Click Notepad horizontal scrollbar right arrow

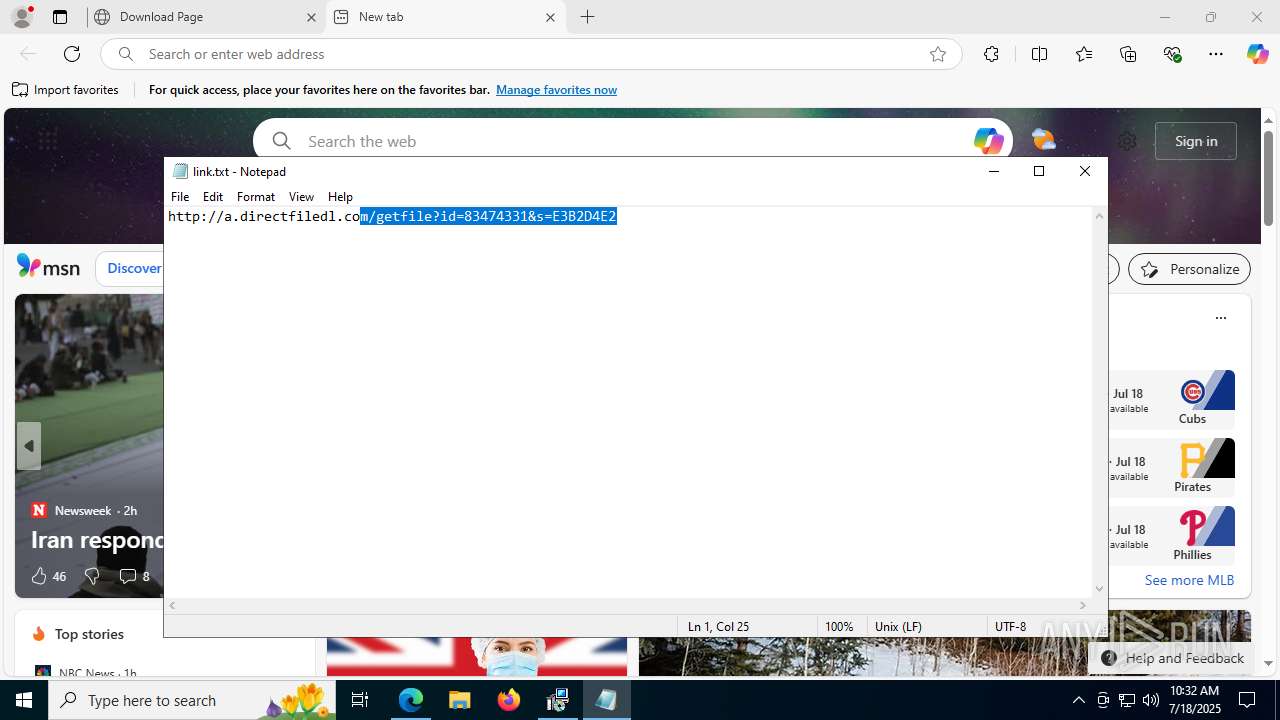click(1083, 605)
